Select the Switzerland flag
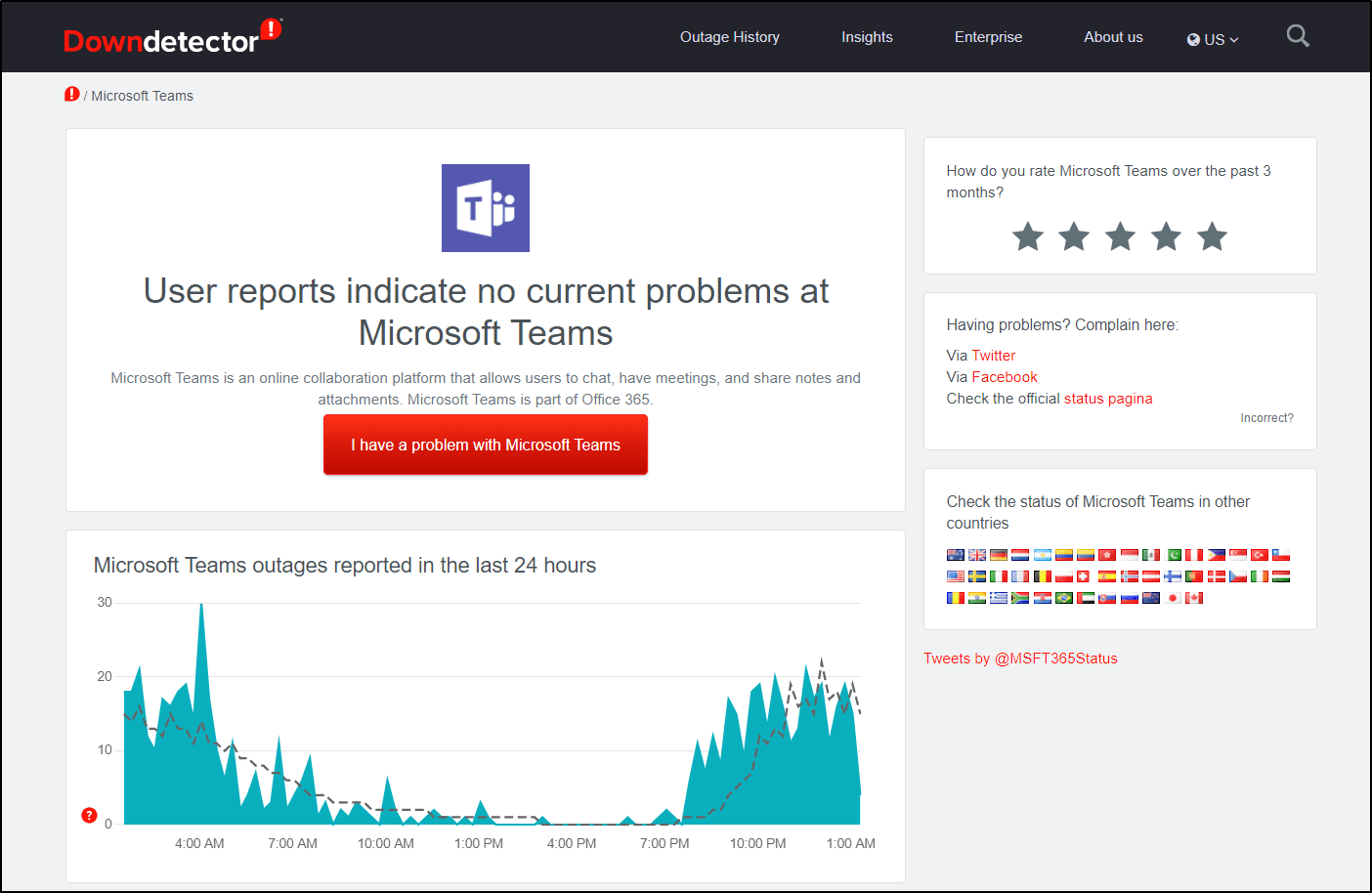 (x=1083, y=576)
